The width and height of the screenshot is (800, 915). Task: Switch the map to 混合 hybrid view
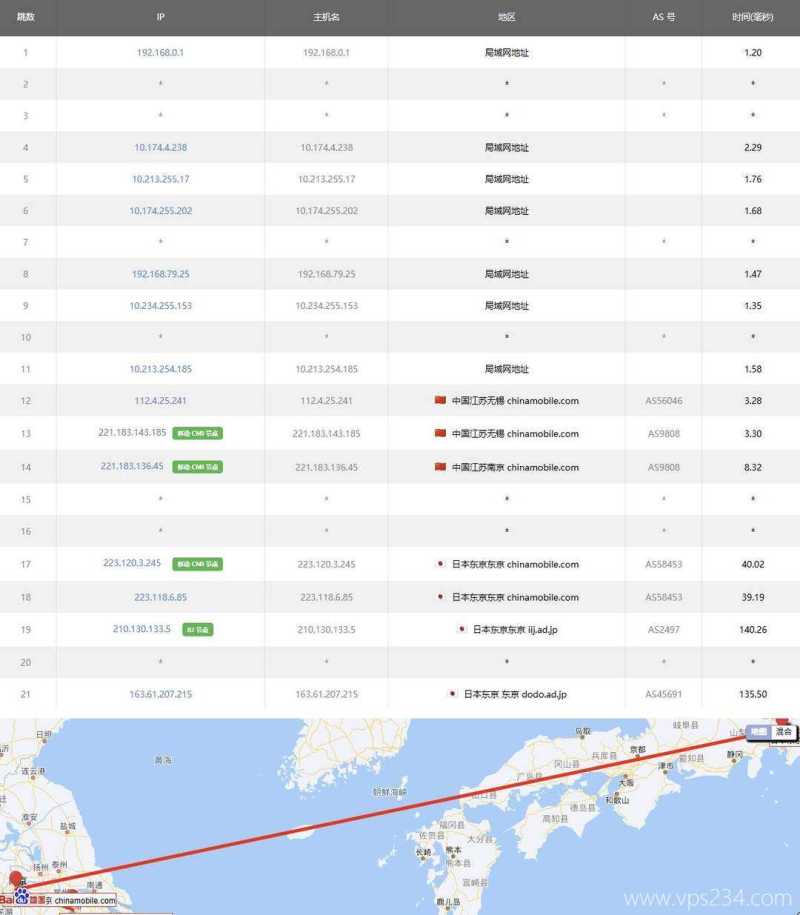[786, 733]
